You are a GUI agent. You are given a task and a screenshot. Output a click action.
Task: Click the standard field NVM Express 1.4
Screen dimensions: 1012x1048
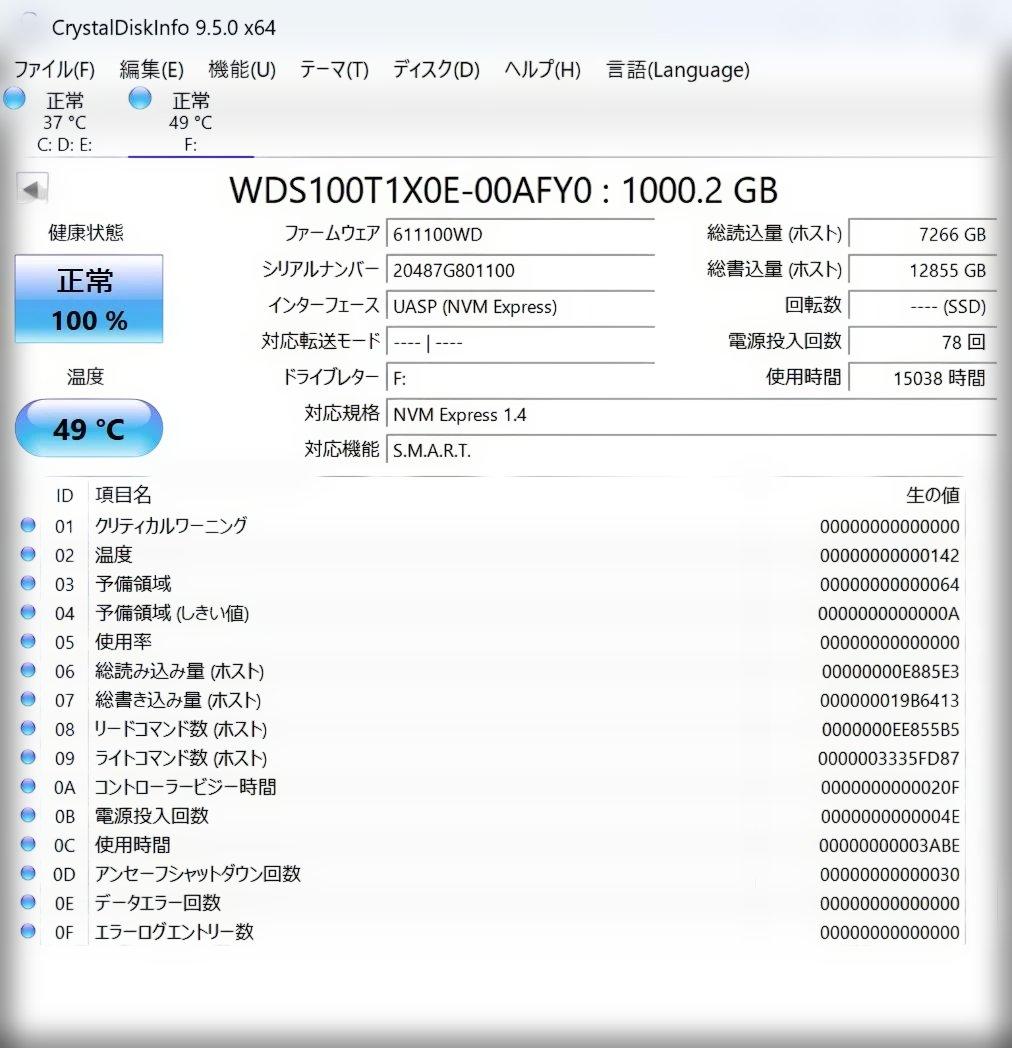[691, 415]
